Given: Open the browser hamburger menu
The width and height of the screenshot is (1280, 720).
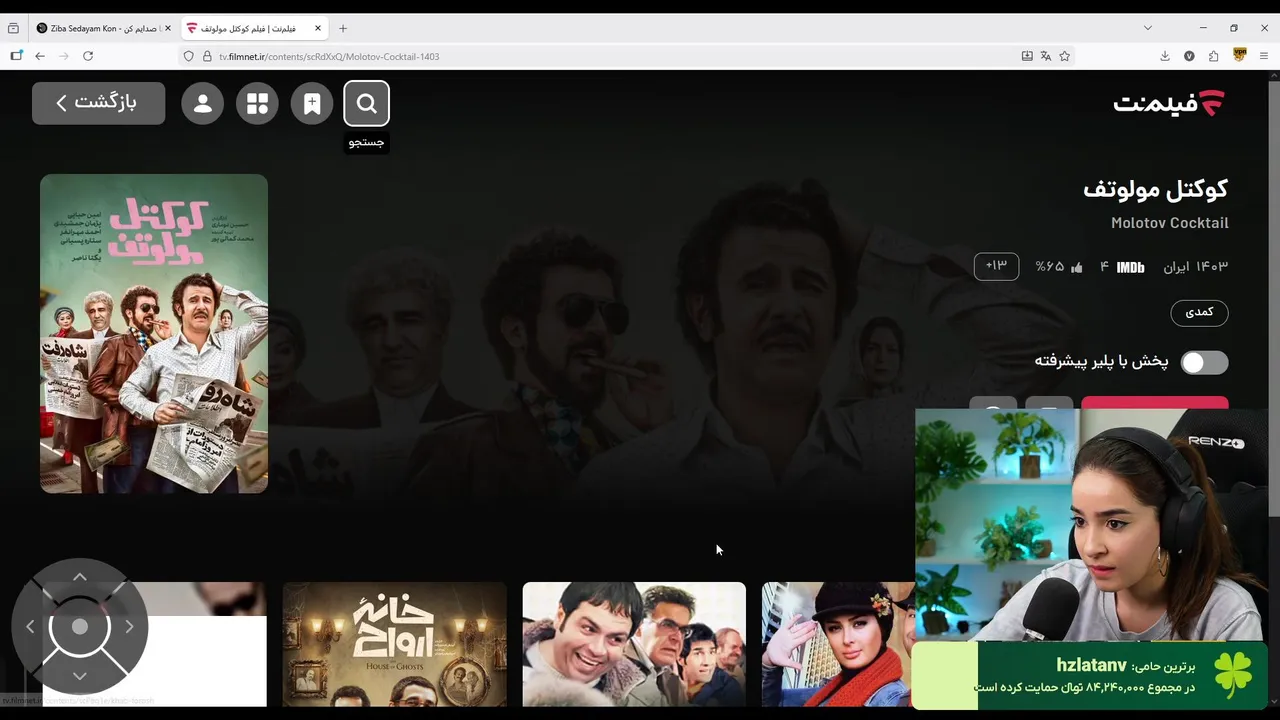Looking at the screenshot, I should click(1264, 56).
